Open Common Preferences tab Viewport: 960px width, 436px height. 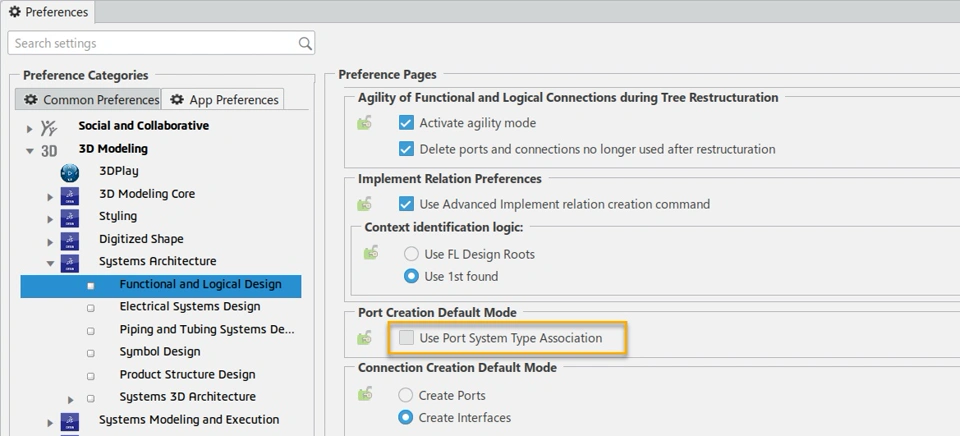coord(90,100)
